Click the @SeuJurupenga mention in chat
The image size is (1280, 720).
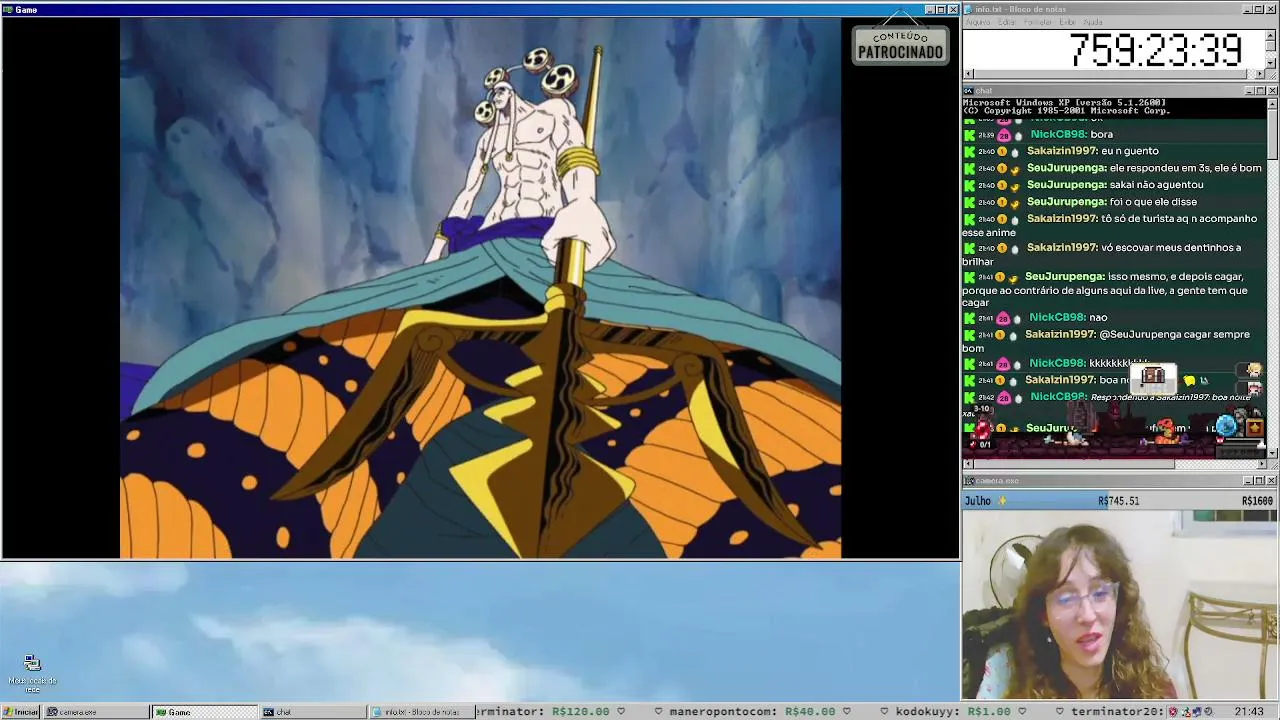click(1139, 334)
